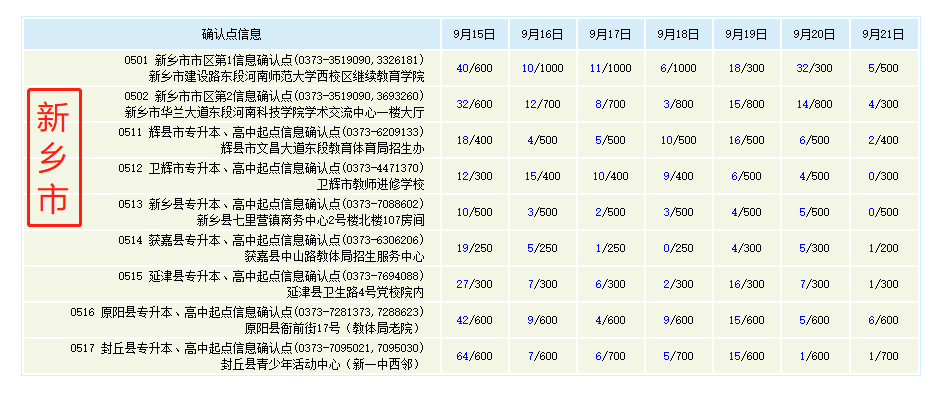
Task: Select the 15 link for 0512 on 9月16日
Action: (531, 176)
